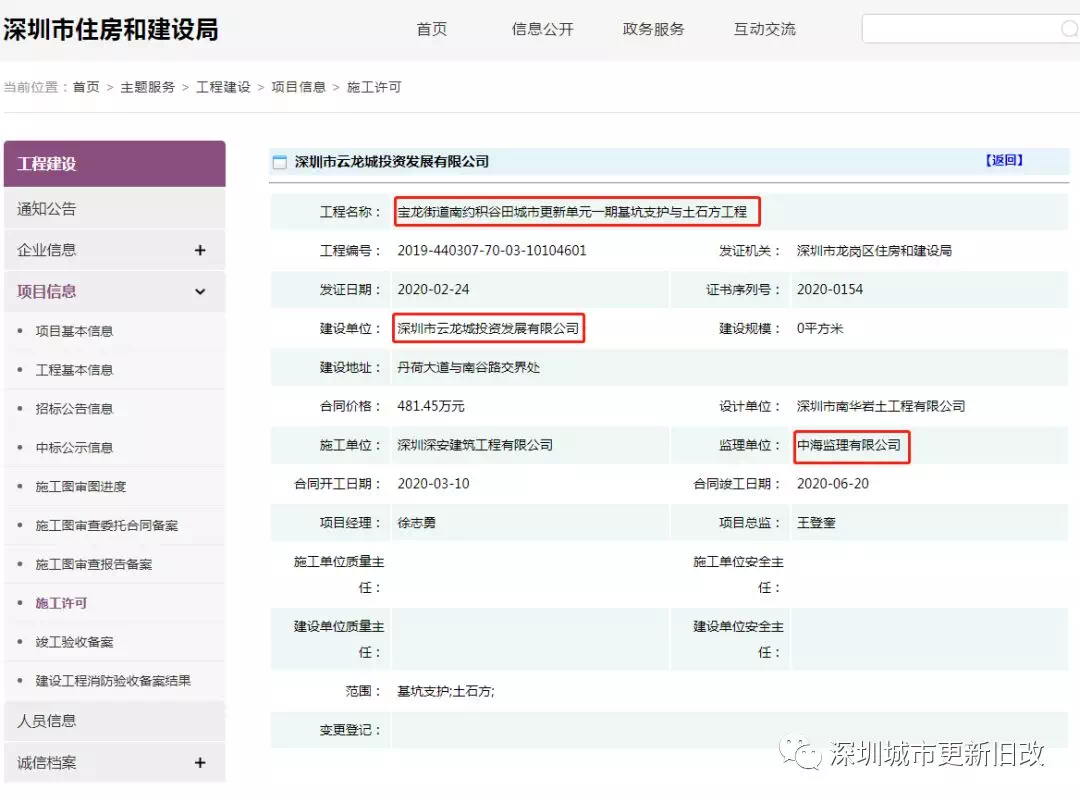Screen dimensions: 1080x802
Task: Open 施工图审图进度 sidebar item
Action: click(x=81, y=487)
